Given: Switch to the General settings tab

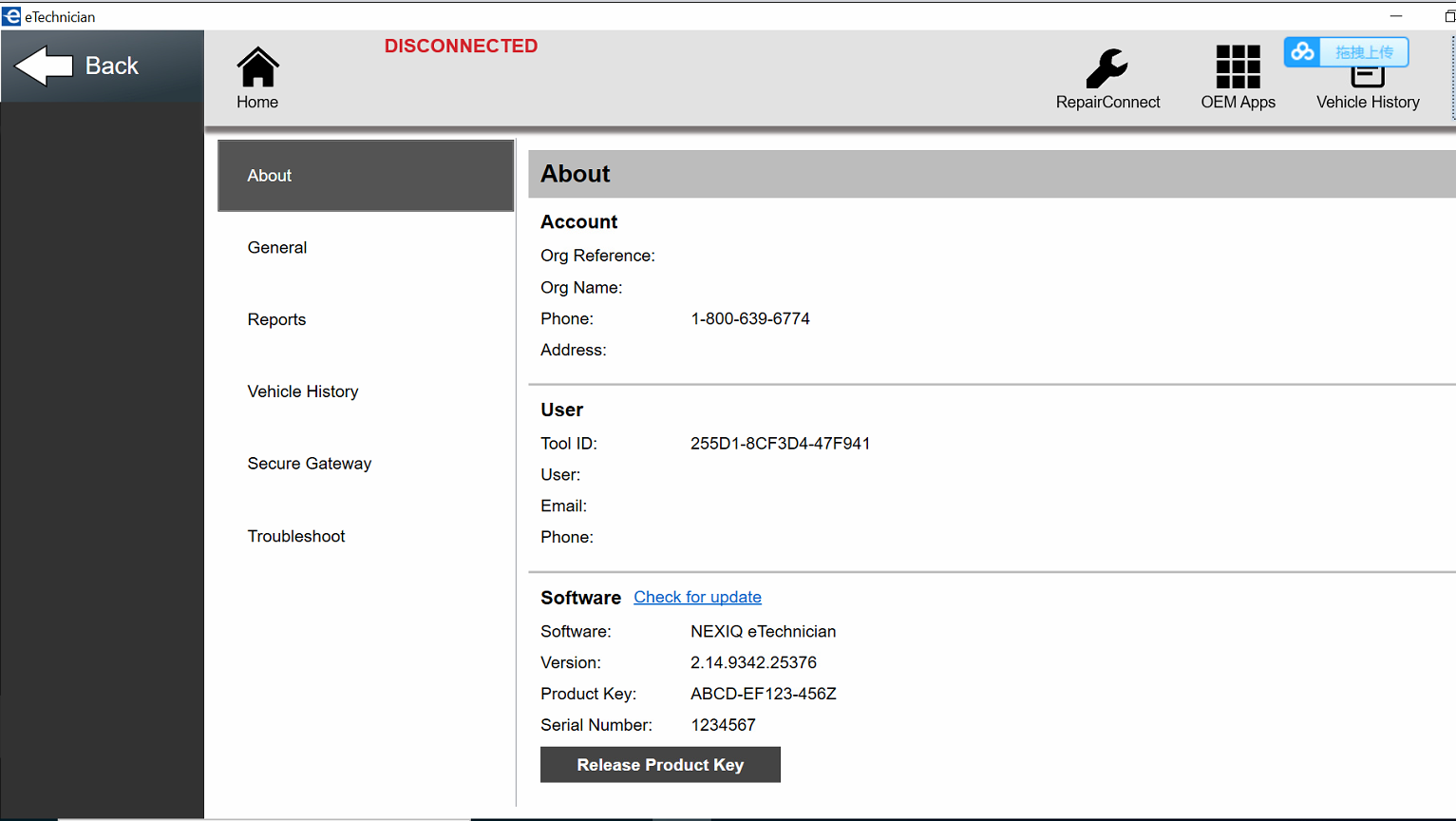Looking at the screenshot, I should (x=277, y=248).
